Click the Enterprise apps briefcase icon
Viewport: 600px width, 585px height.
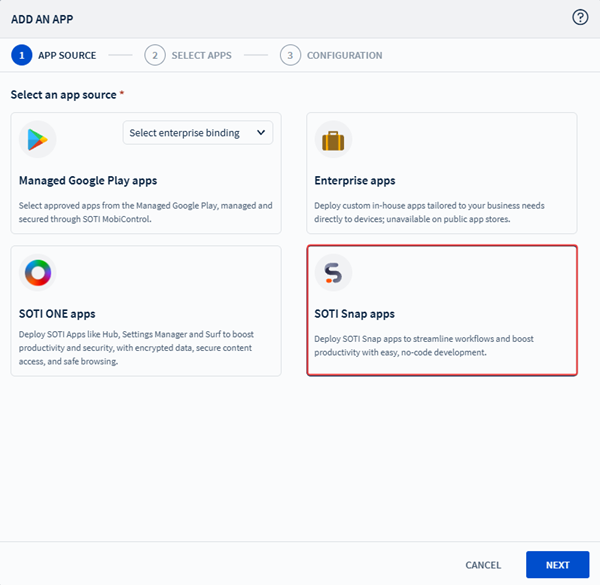tap(334, 139)
